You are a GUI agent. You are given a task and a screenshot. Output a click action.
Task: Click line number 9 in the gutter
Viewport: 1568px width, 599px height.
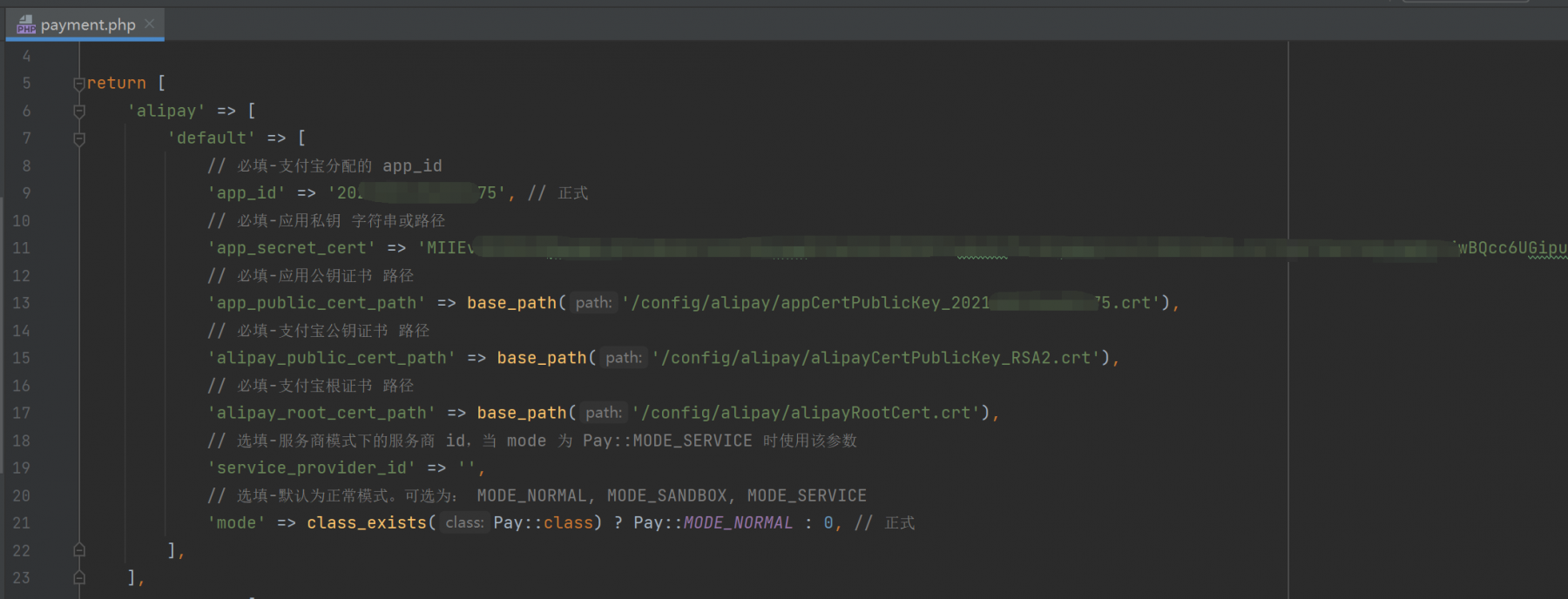[x=26, y=193]
